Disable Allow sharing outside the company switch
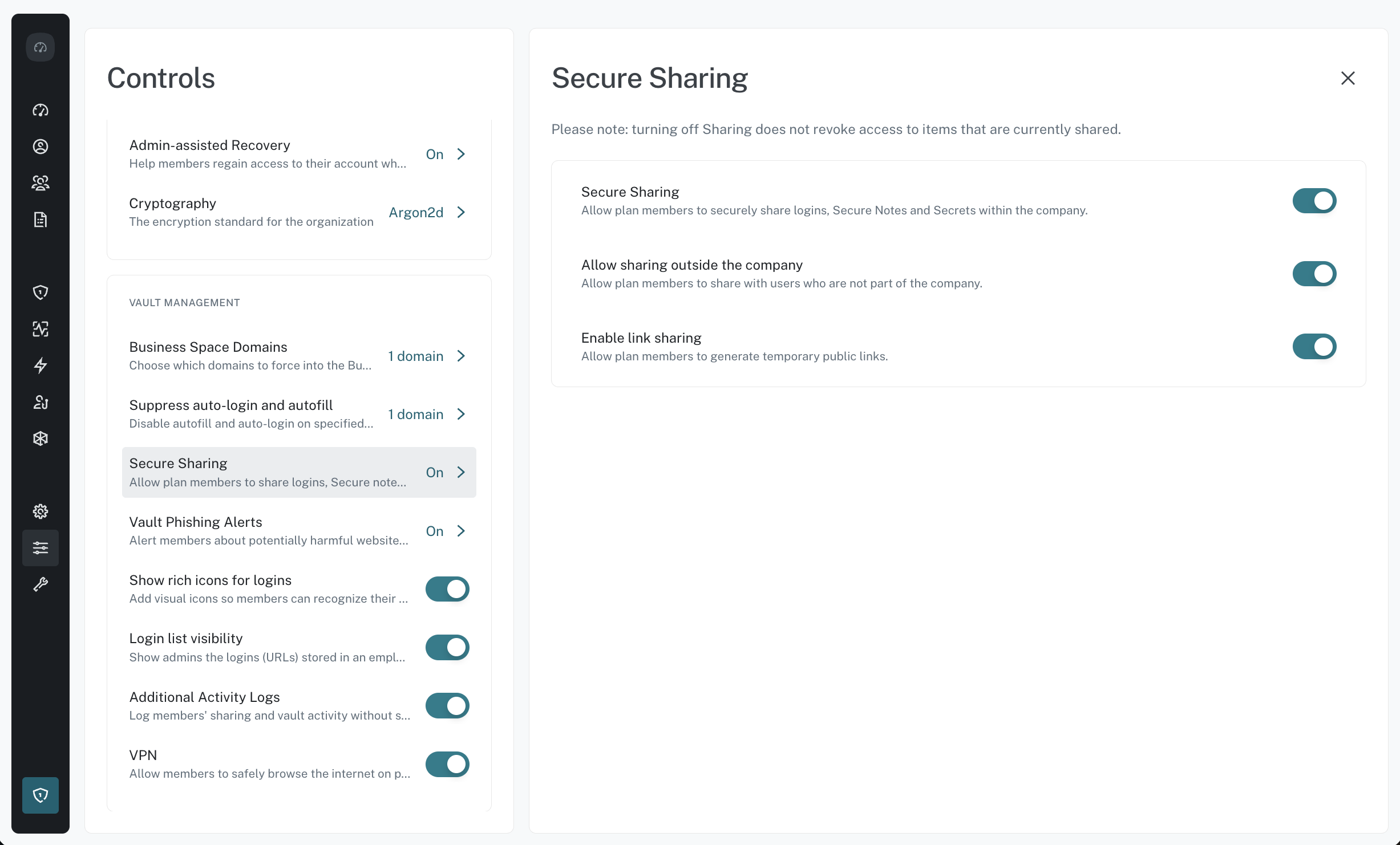The image size is (1400, 845). pos(1314,274)
